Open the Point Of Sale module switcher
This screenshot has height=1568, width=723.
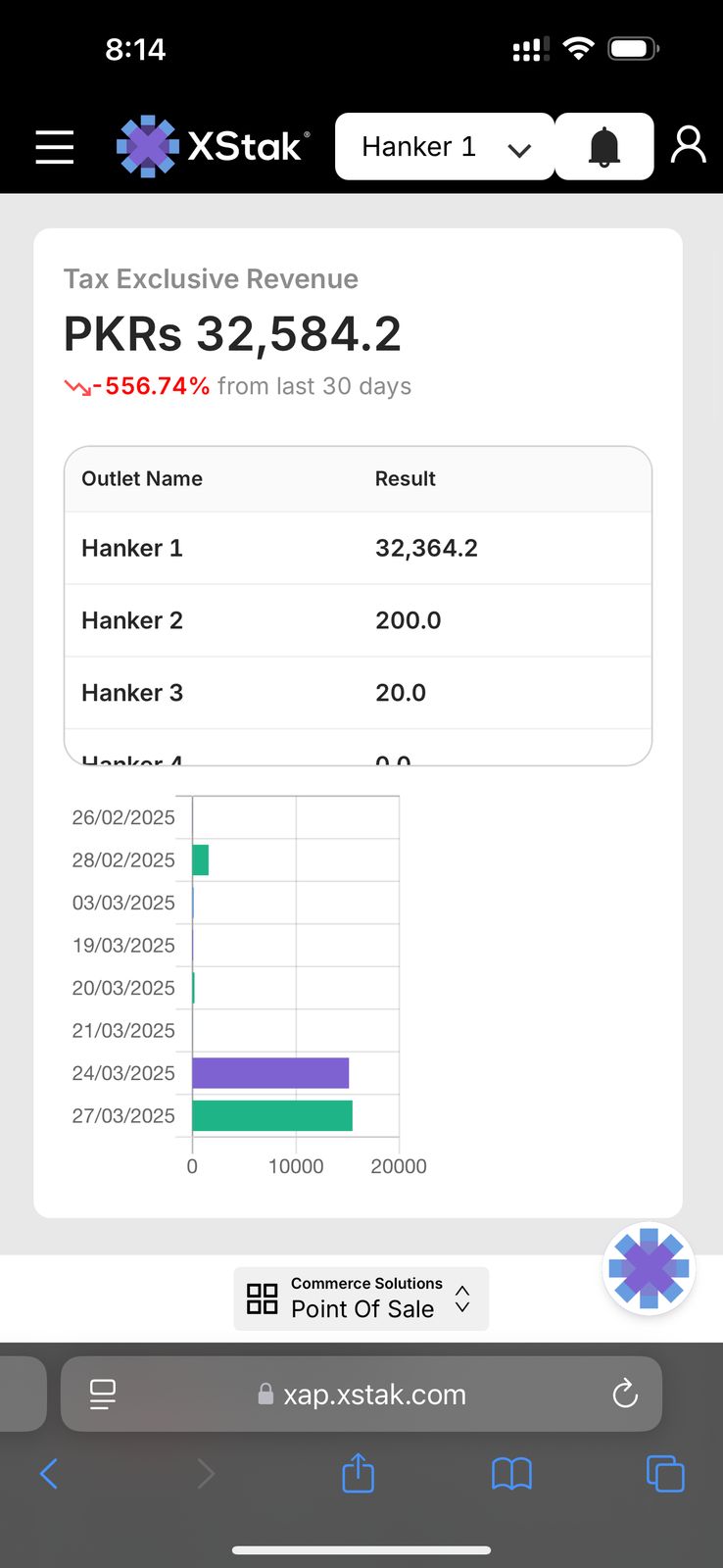pos(361,1298)
